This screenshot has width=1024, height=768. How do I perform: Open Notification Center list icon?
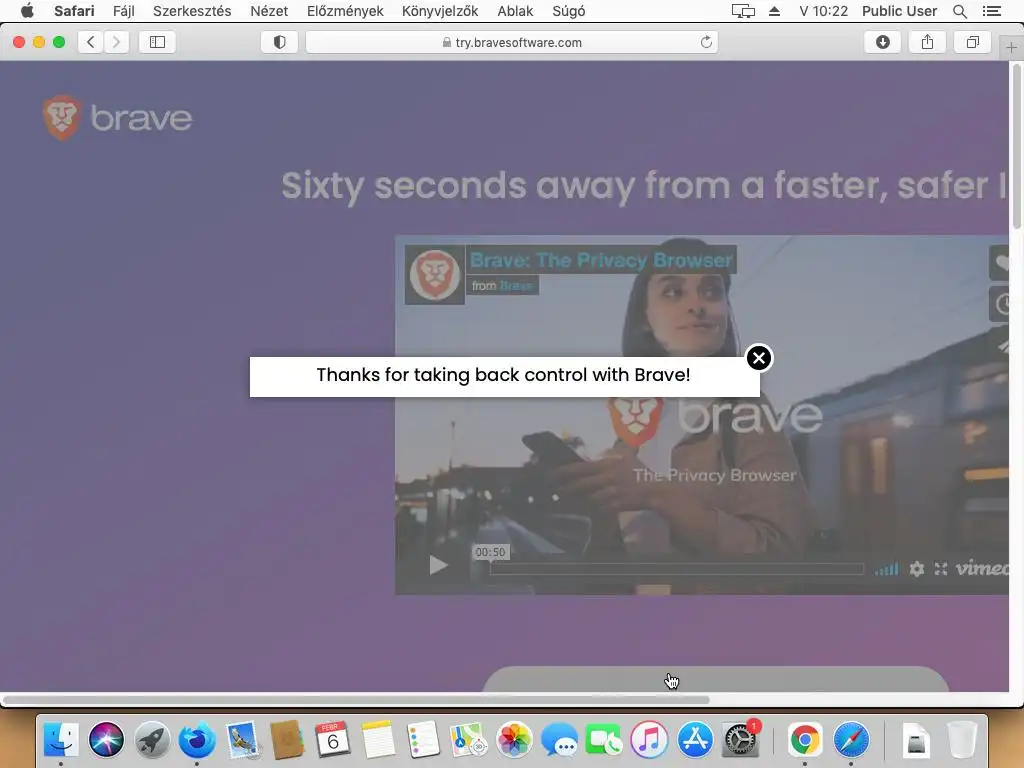(991, 11)
